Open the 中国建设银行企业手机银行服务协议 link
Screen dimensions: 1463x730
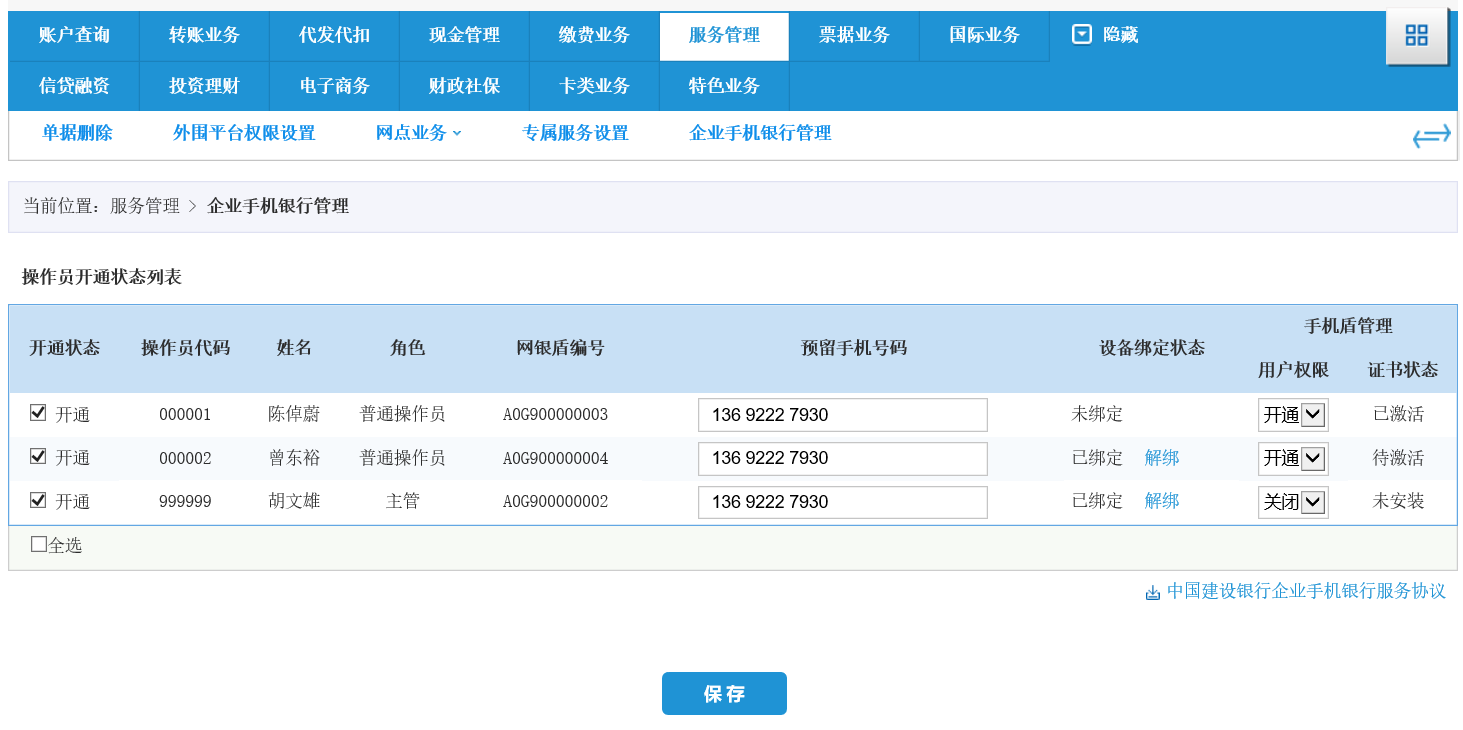coord(1305,592)
